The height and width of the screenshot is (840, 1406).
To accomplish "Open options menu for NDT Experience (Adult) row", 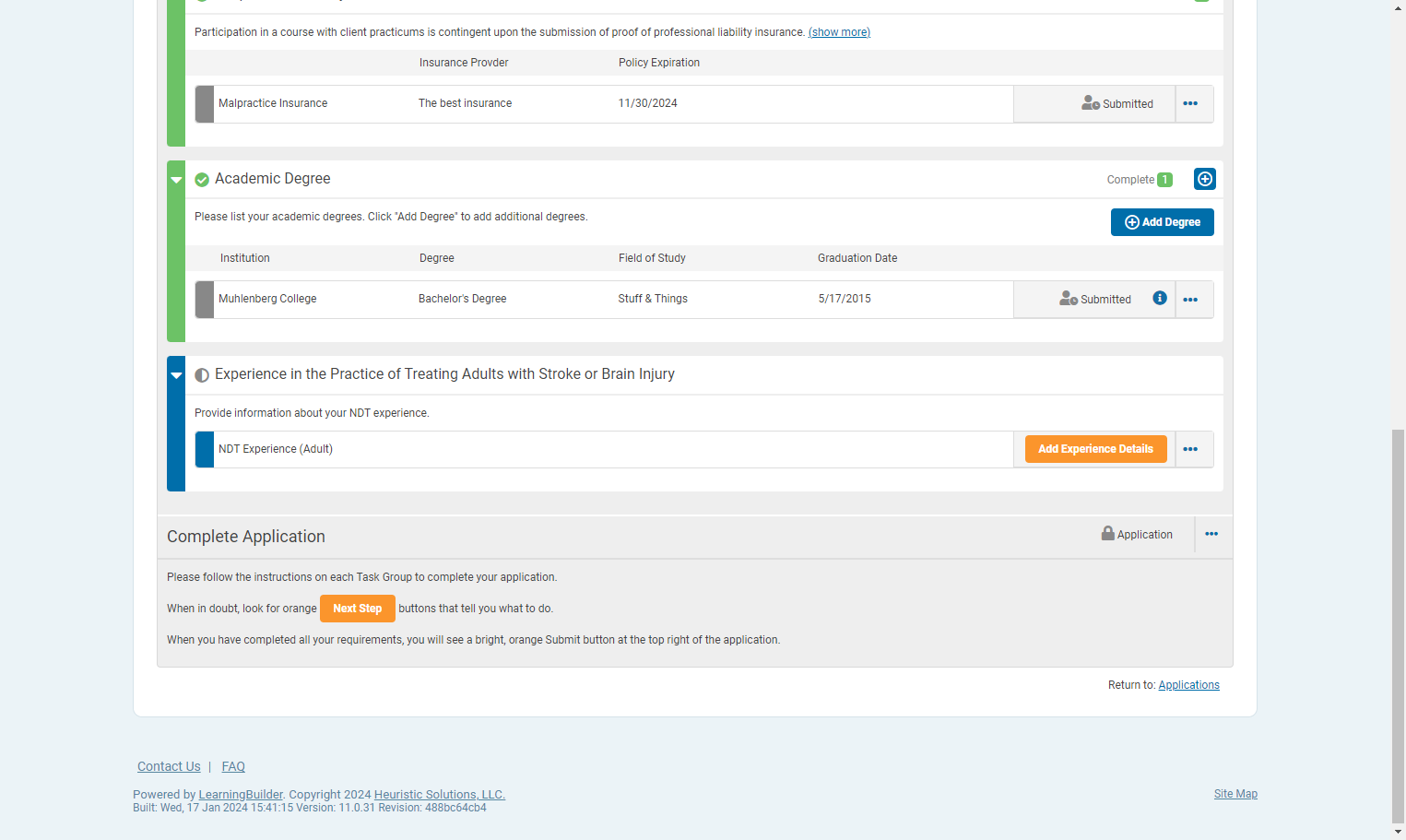I will [x=1190, y=450].
